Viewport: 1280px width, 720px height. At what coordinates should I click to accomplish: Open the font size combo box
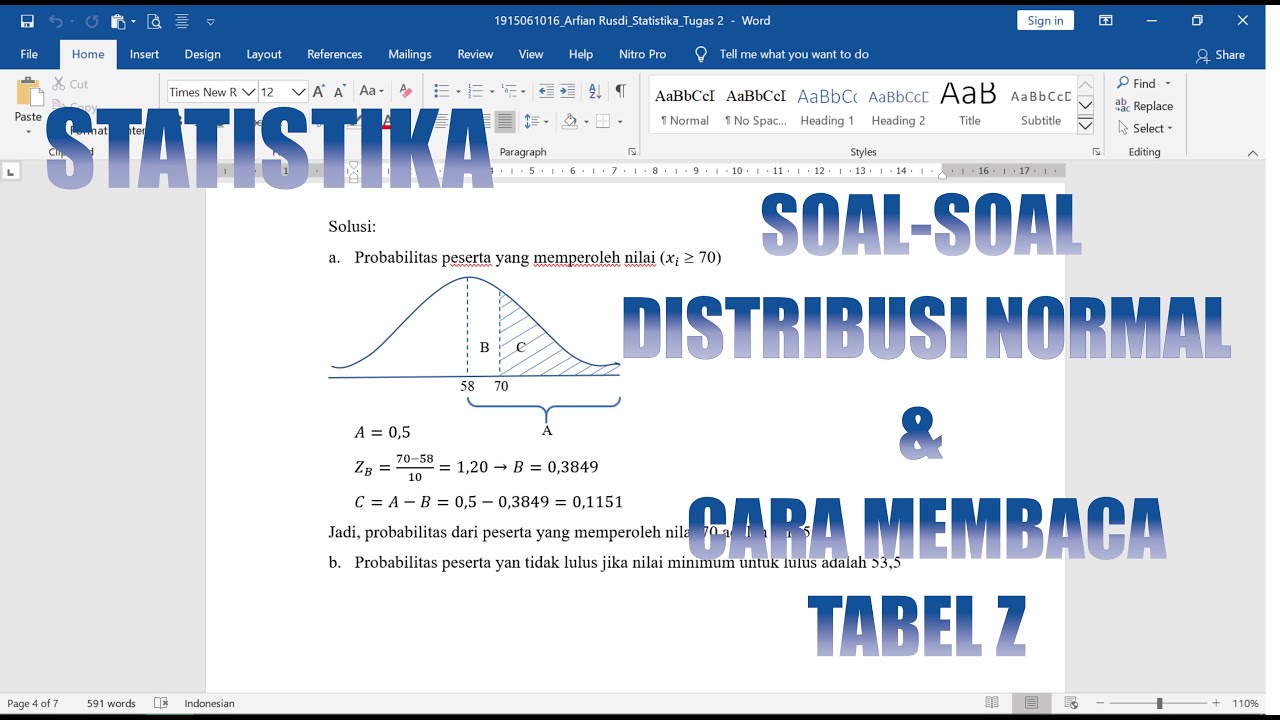click(283, 92)
